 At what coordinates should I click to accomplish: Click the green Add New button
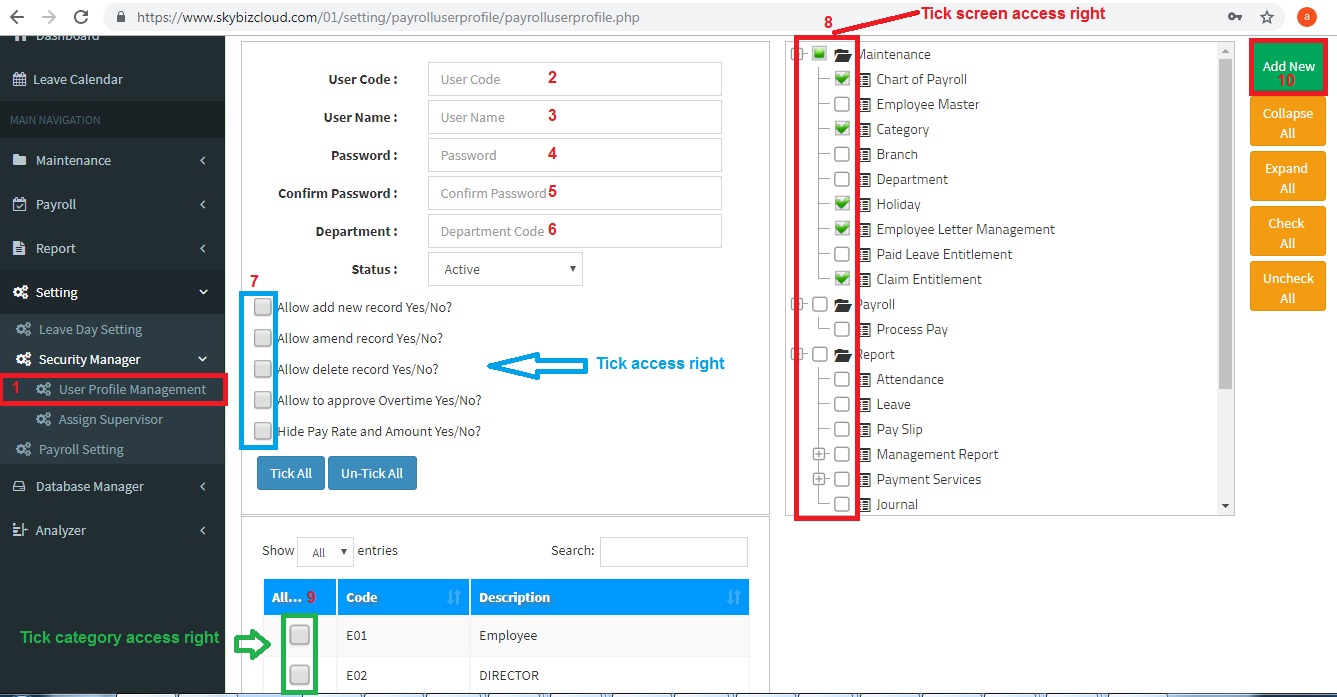click(1288, 67)
